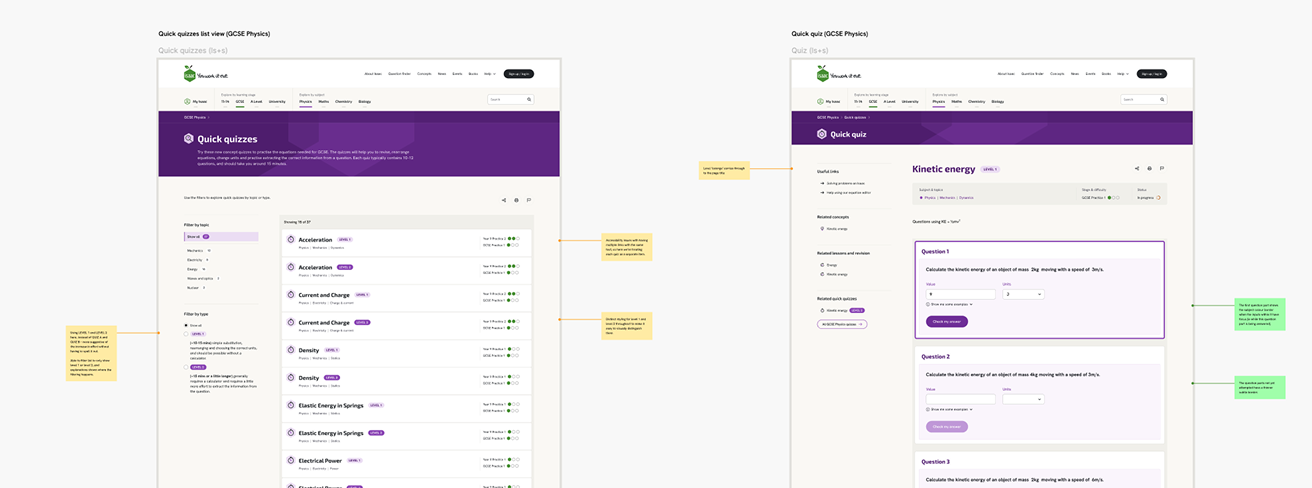The image size is (1312, 488).
Task: Open Question finder menu in list view
Action: 400,74
